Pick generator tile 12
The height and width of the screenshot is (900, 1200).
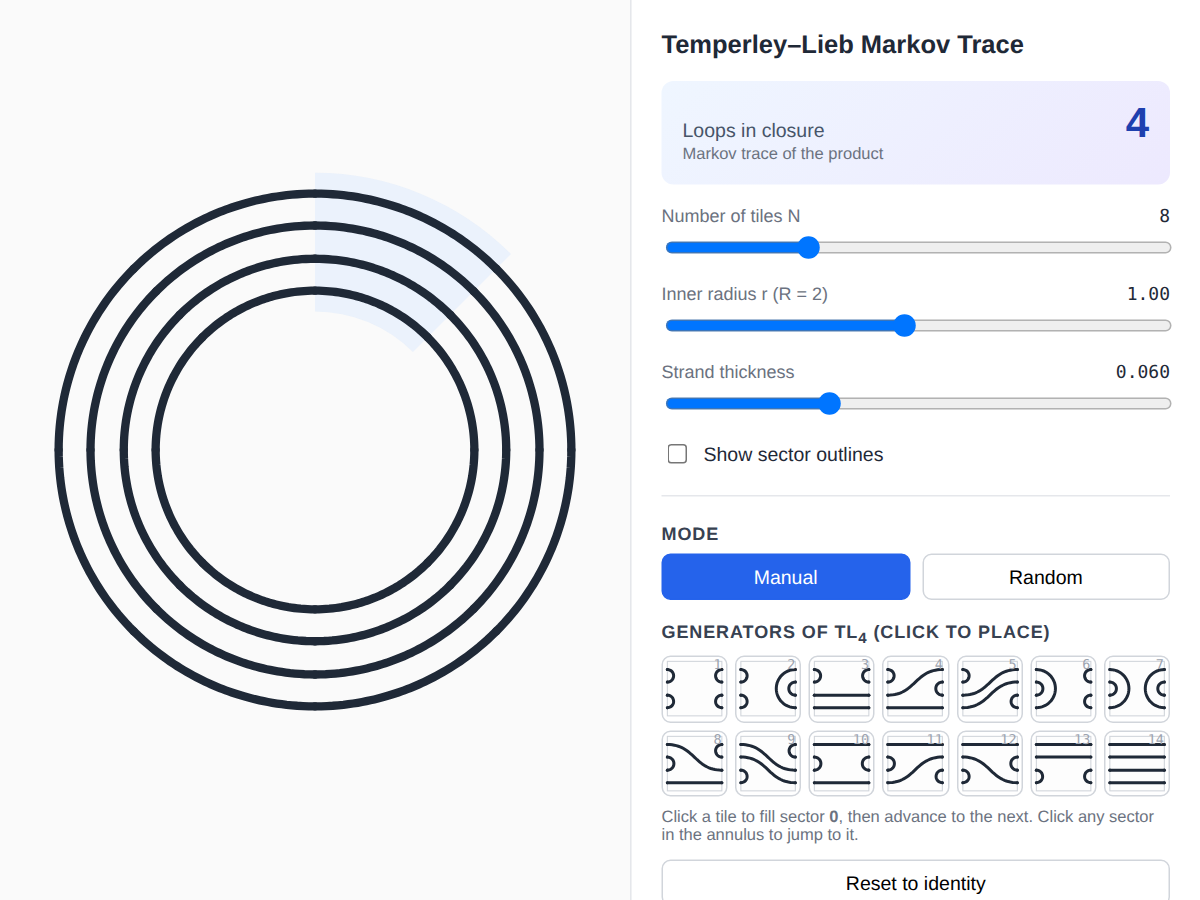(x=990, y=764)
